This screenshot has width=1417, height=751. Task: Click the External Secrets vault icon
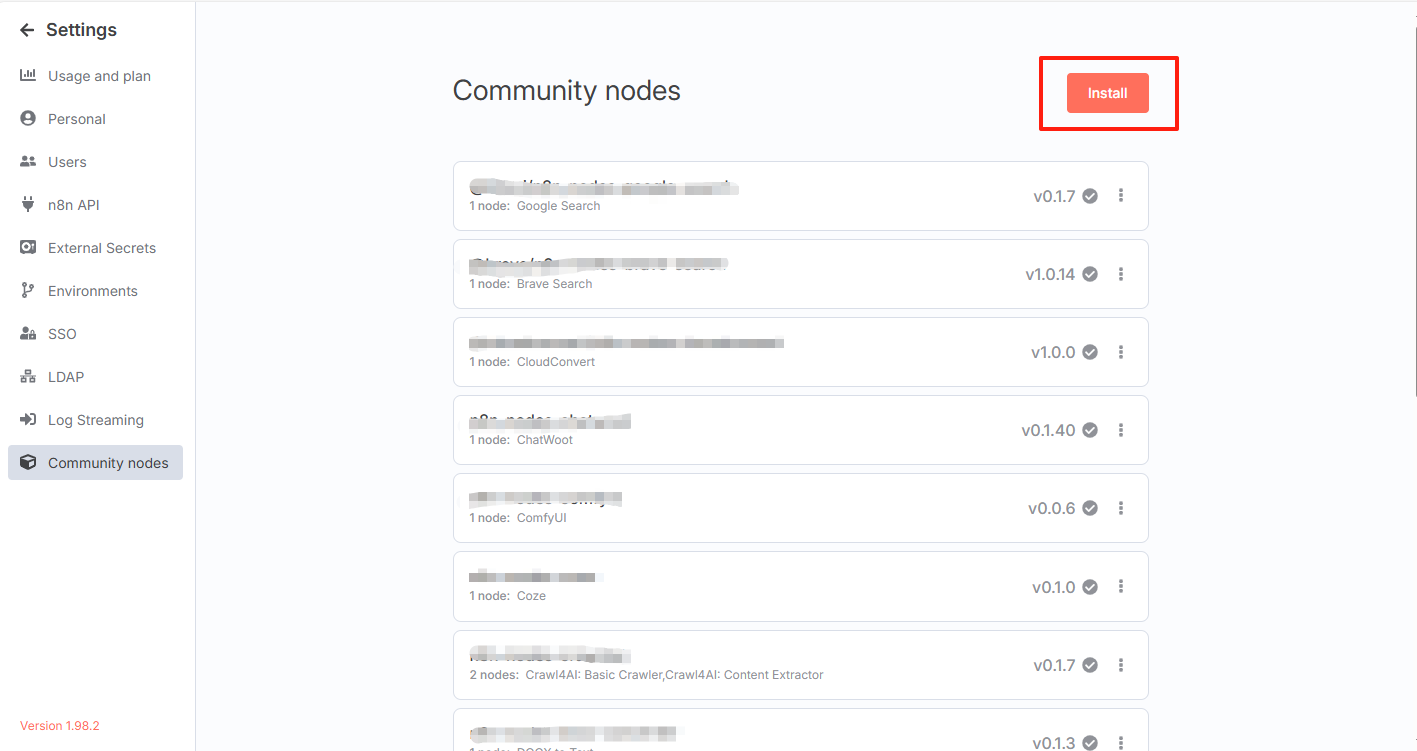point(28,248)
